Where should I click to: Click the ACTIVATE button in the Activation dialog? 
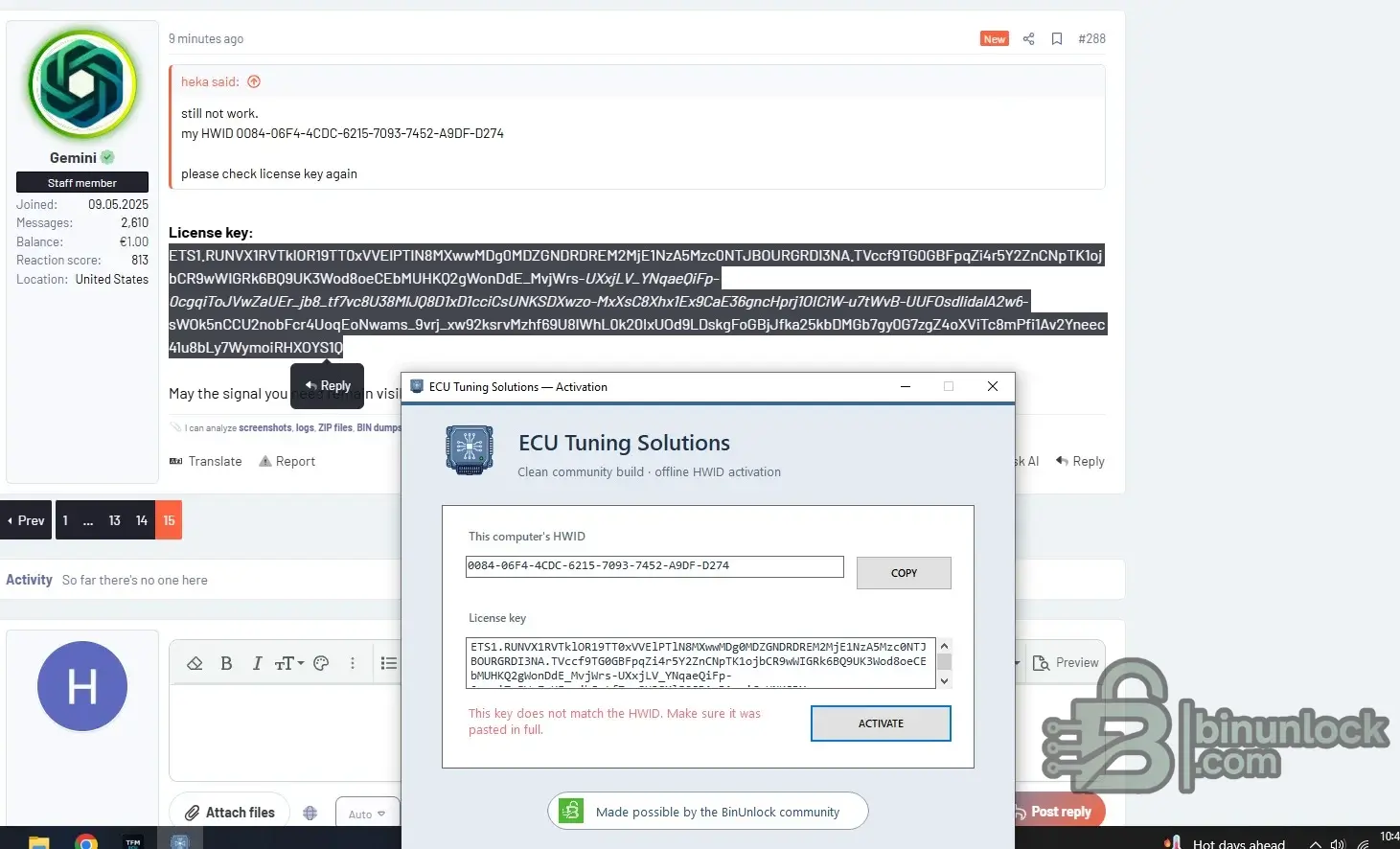[x=881, y=723]
